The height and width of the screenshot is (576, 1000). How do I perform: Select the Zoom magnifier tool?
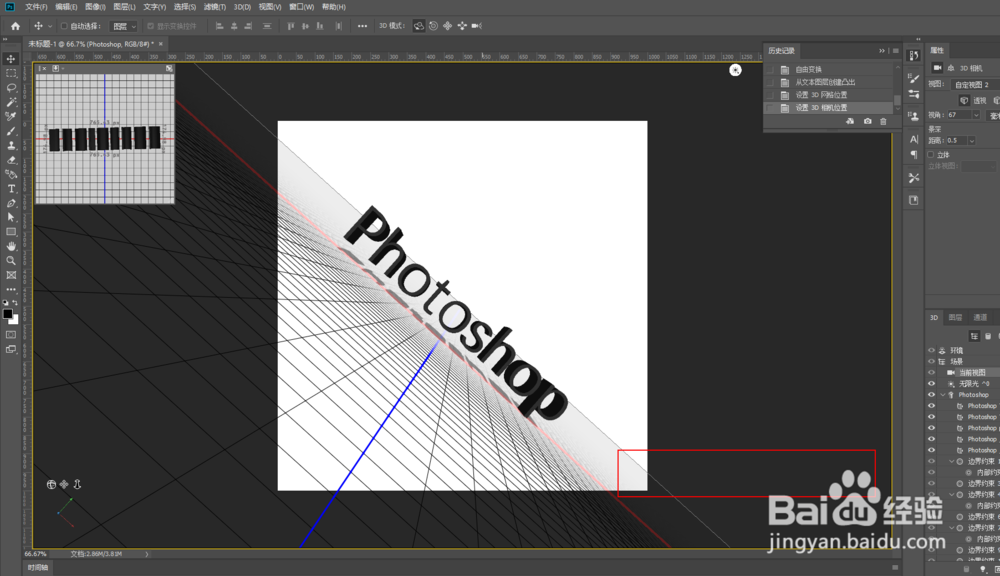click(x=11, y=261)
